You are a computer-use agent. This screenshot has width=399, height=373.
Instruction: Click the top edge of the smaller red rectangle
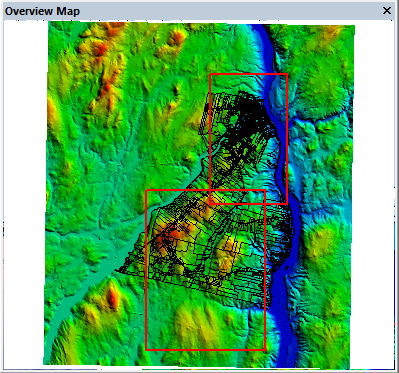[x=248, y=74]
